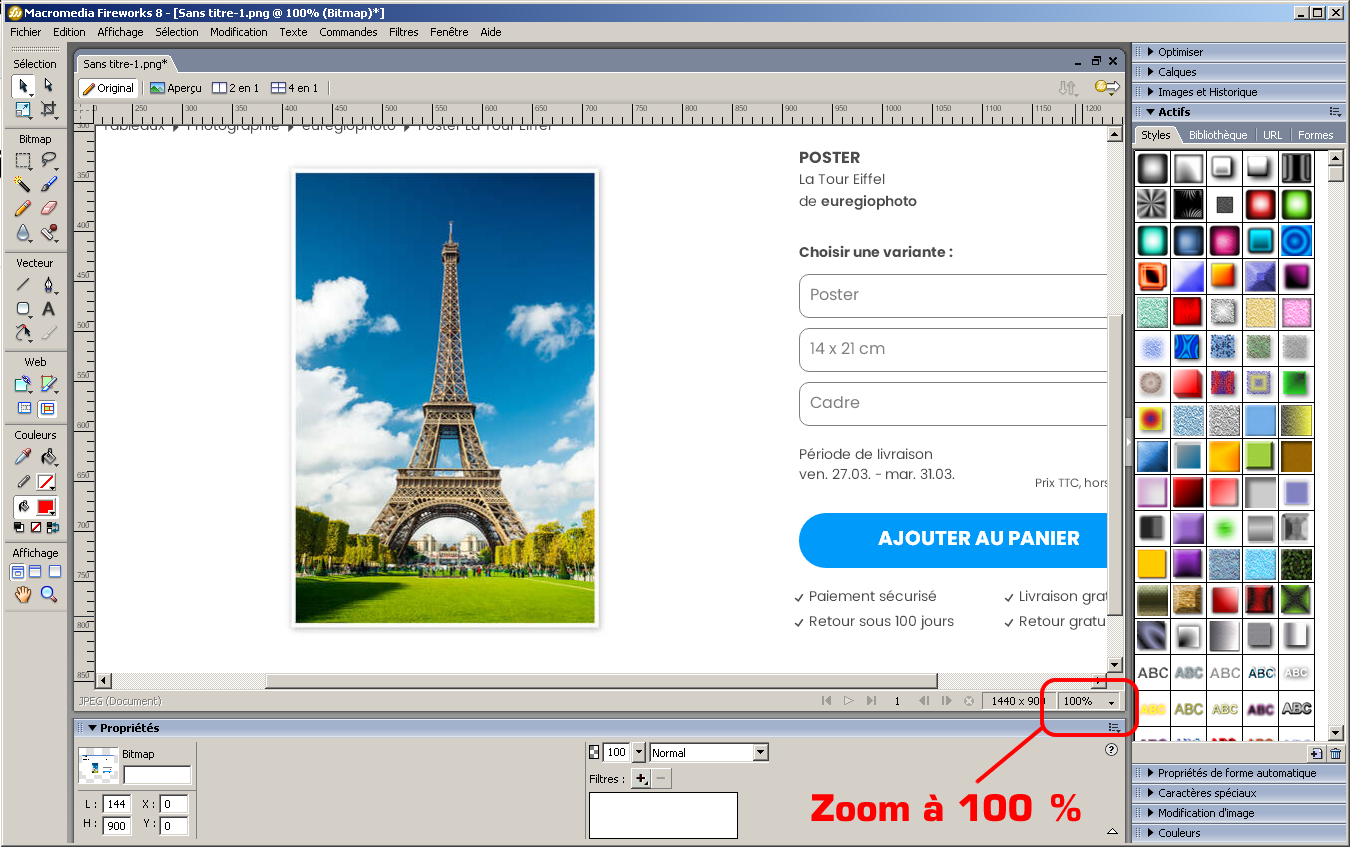This screenshot has height=847, width=1350.
Task: Open the Filtres menu
Action: 403,32
